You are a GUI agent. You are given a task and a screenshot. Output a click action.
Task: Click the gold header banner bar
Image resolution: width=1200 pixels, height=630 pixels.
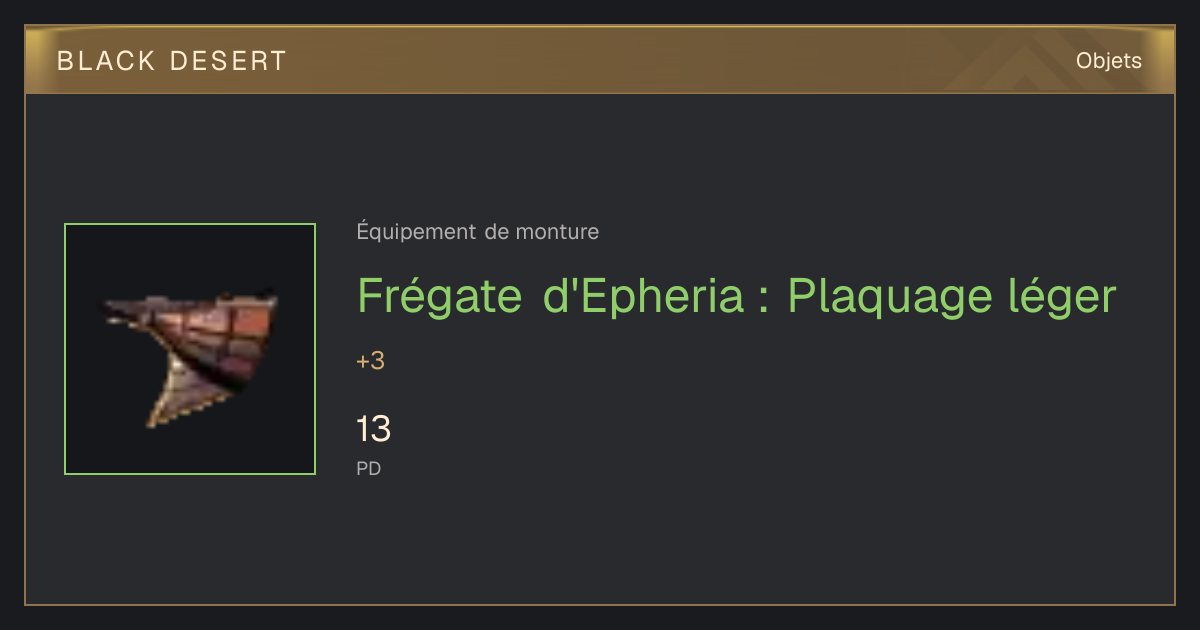tap(600, 60)
